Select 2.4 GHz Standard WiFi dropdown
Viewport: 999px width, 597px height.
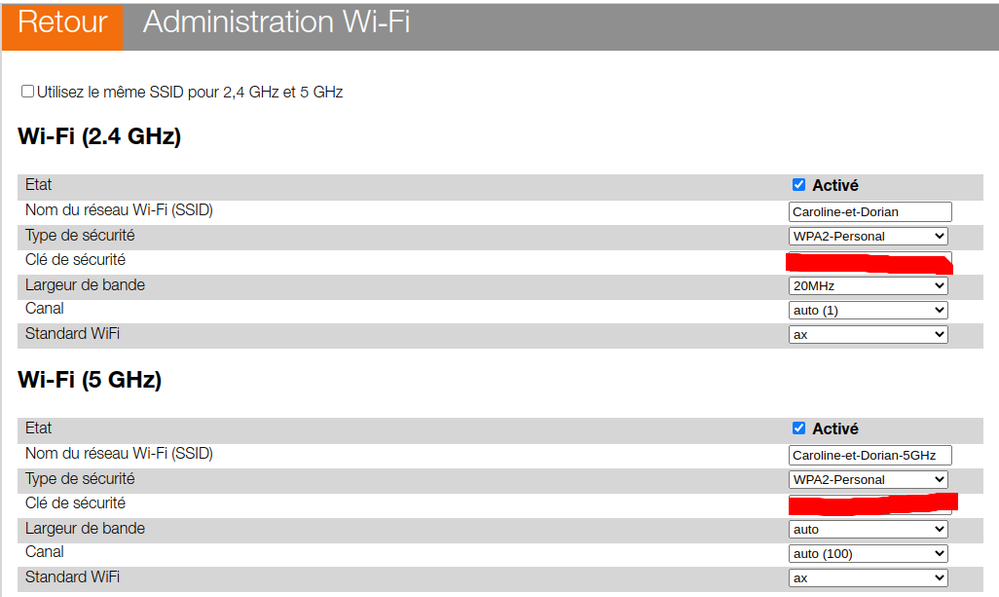[x=867, y=335]
